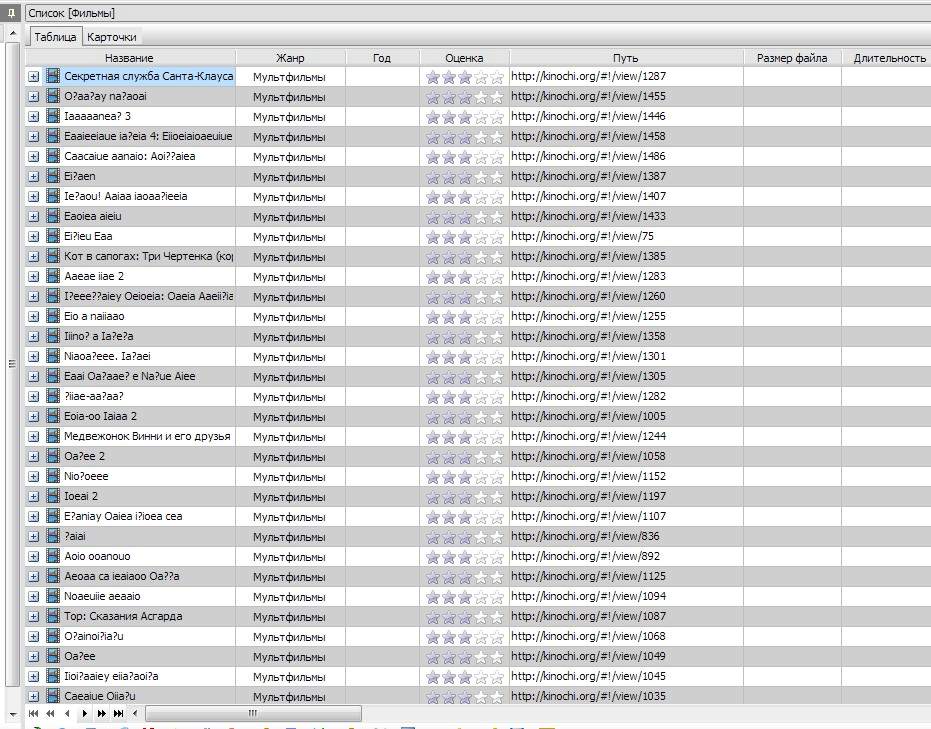931x729 pixels.
Task: Switch to the Карточки tab
Action: point(112,37)
